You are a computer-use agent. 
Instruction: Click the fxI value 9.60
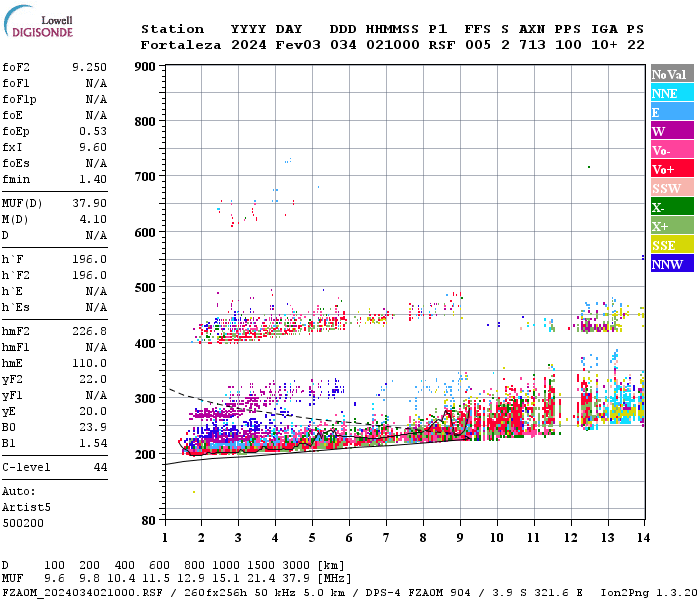click(x=93, y=147)
